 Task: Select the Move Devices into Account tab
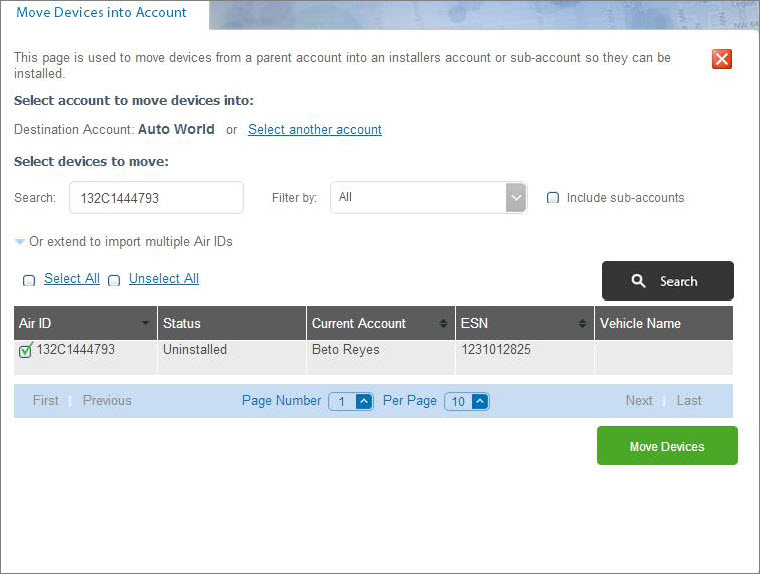(x=102, y=13)
